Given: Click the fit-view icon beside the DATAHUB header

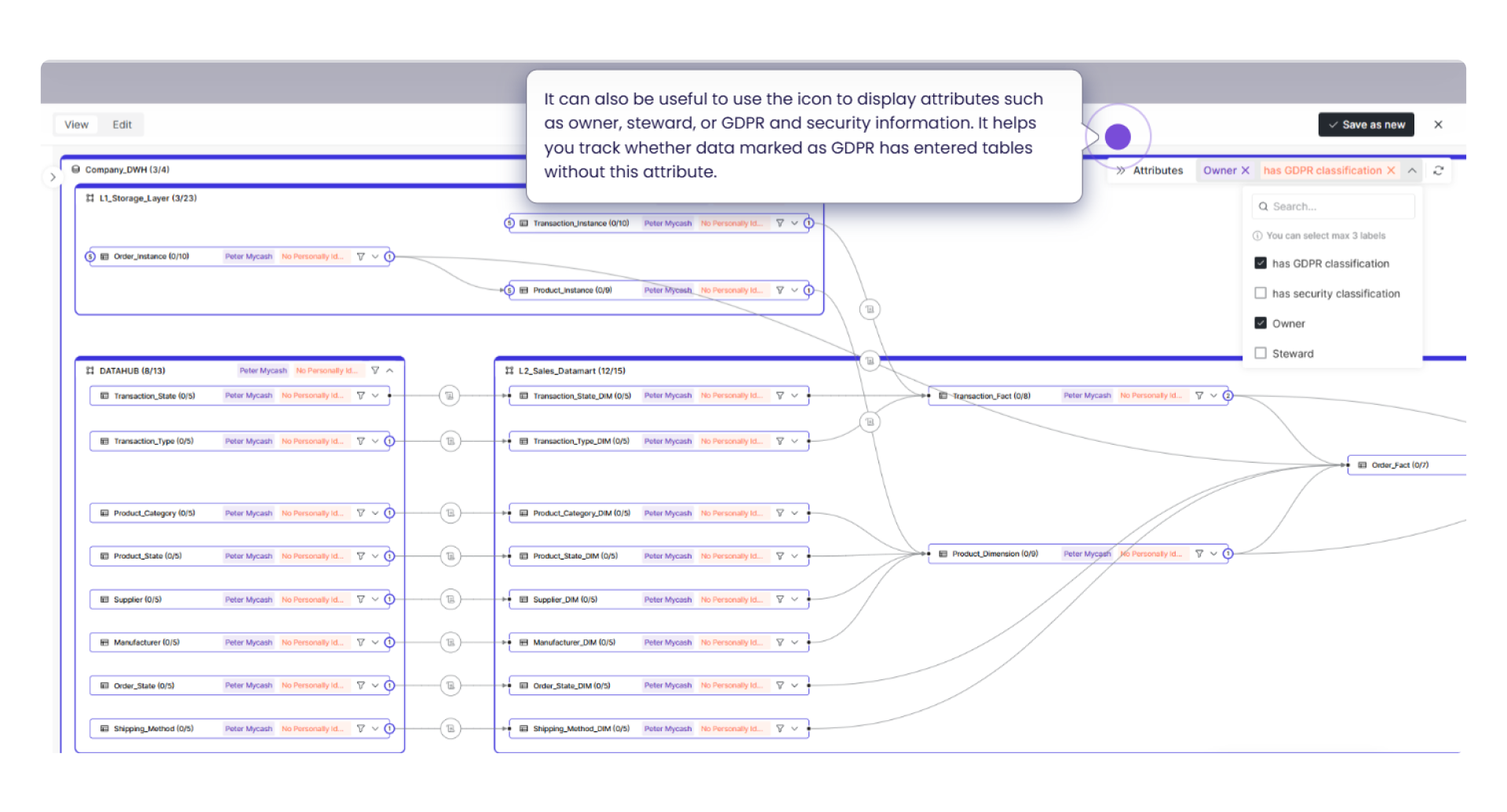Looking at the screenshot, I should pyautogui.click(x=89, y=370).
